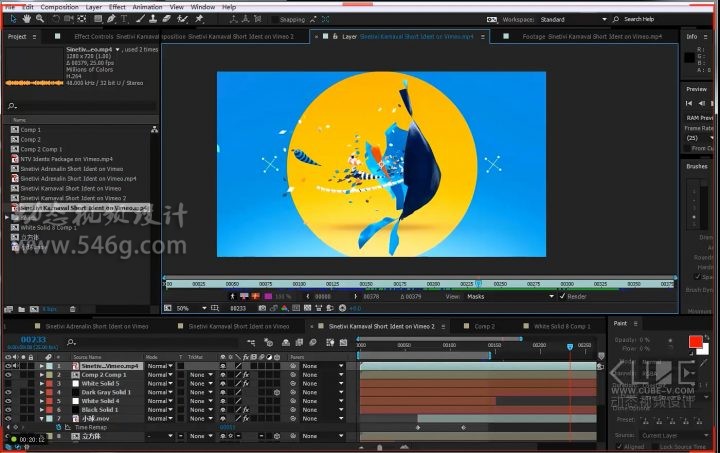Select Comp 1 in the Project panel
720x453 pixels.
(30, 130)
